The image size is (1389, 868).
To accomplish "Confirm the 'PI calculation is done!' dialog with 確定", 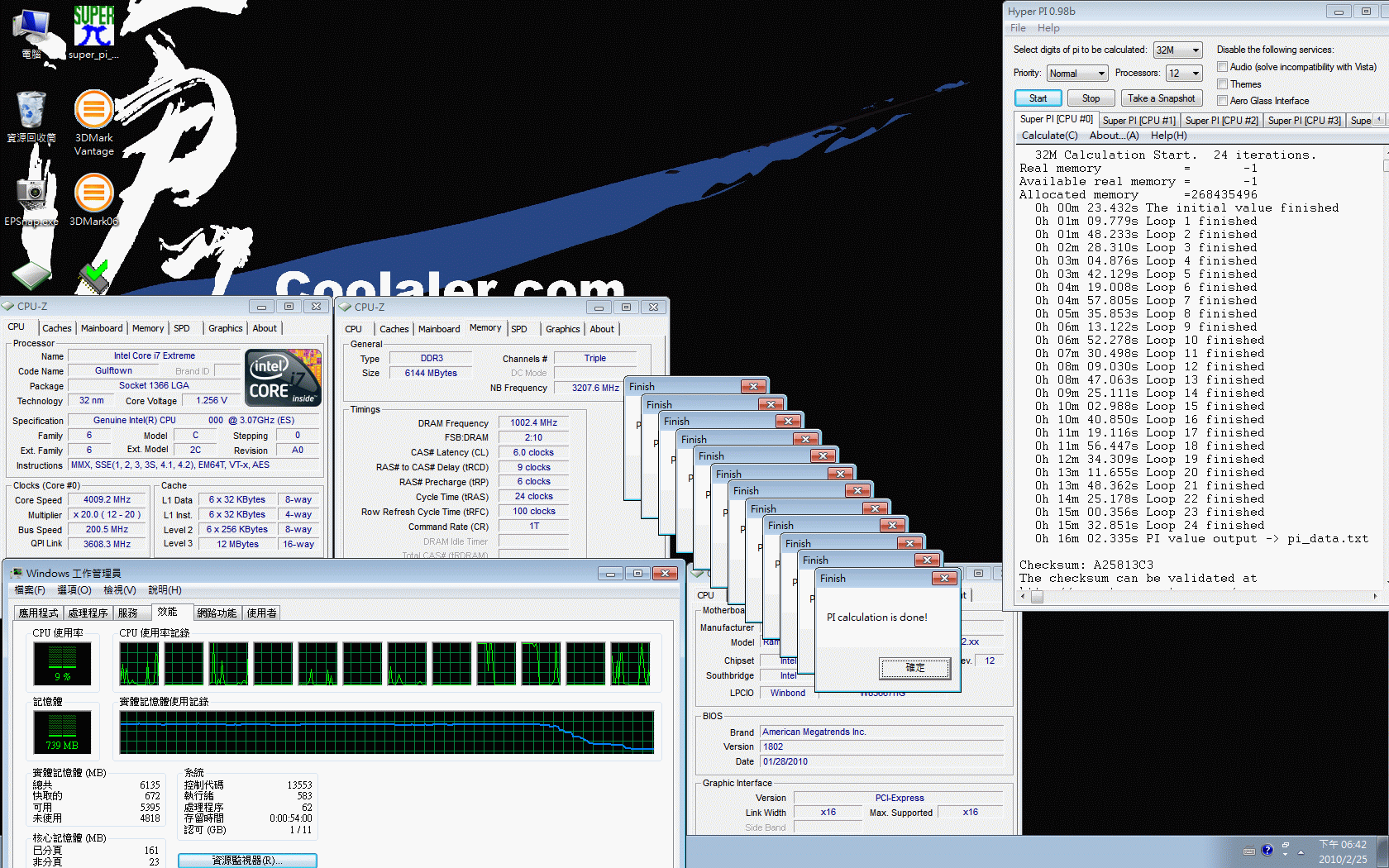I will (915, 668).
